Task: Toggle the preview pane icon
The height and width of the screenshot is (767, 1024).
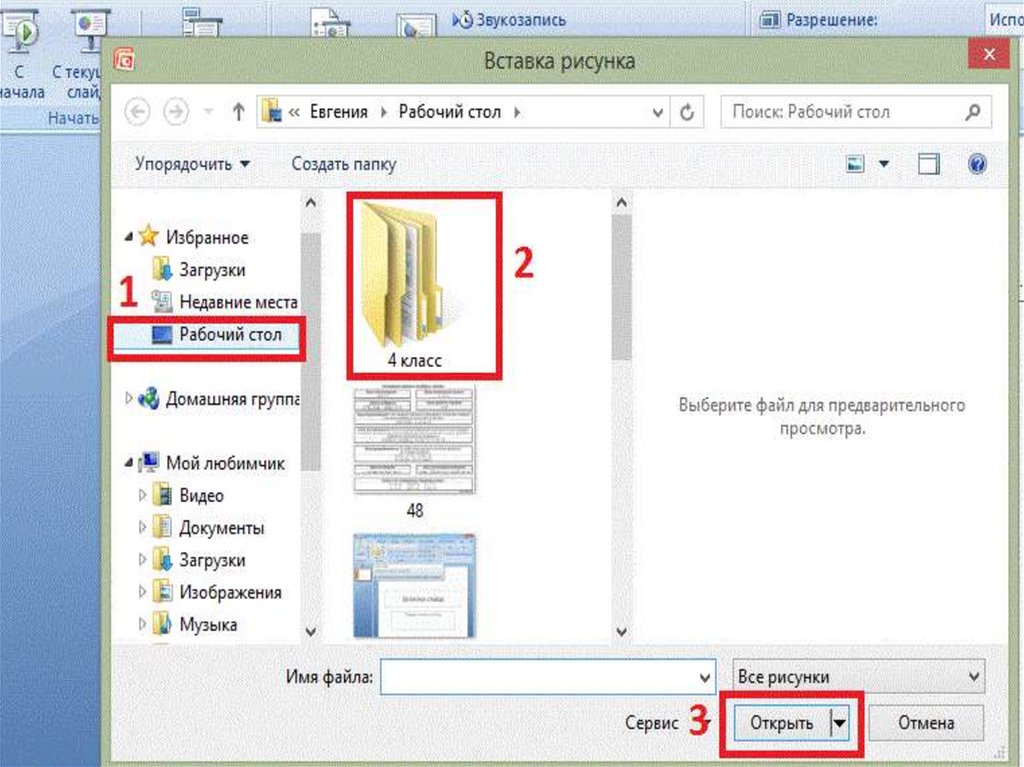Action: click(x=929, y=163)
